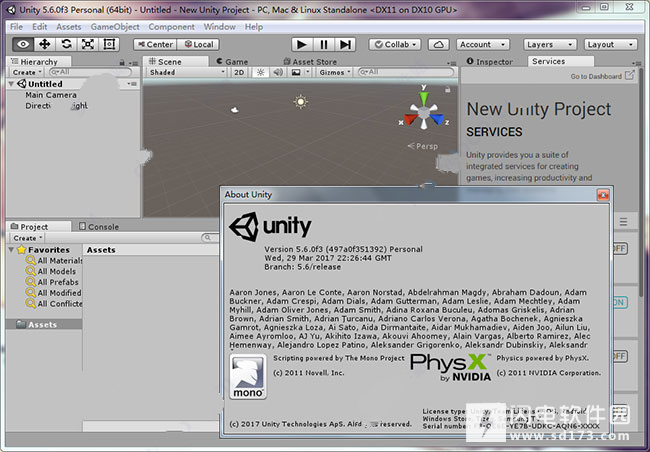Switch to the Inspector tab
Image resolution: width=650 pixels, height=452 pixels.
pos(490,61)
